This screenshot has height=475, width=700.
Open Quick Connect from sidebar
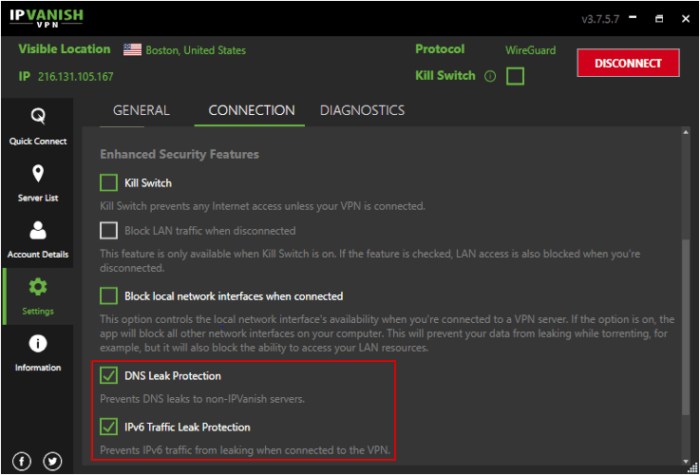[x=38, y=127]
